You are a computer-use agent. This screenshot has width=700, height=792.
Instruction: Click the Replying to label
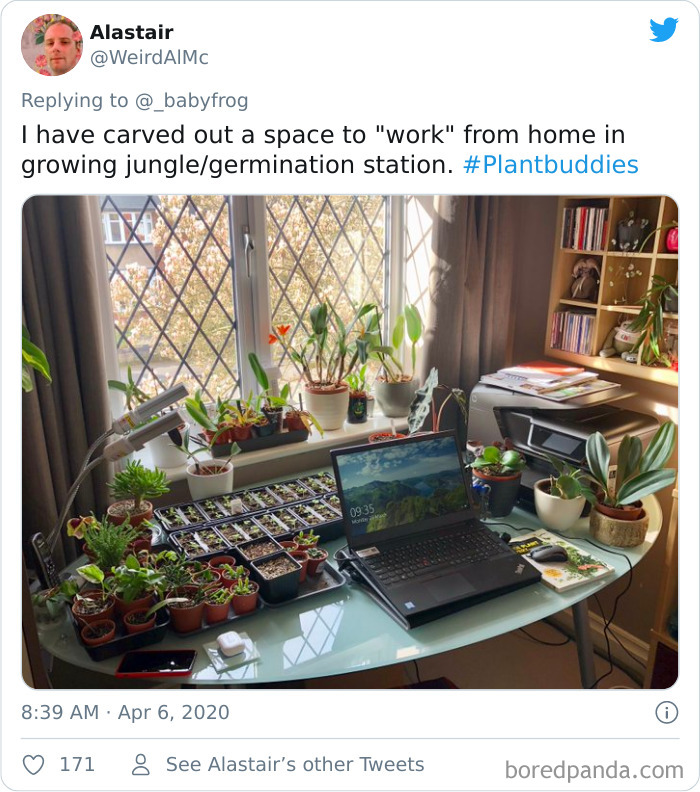[x=75, y=101]
